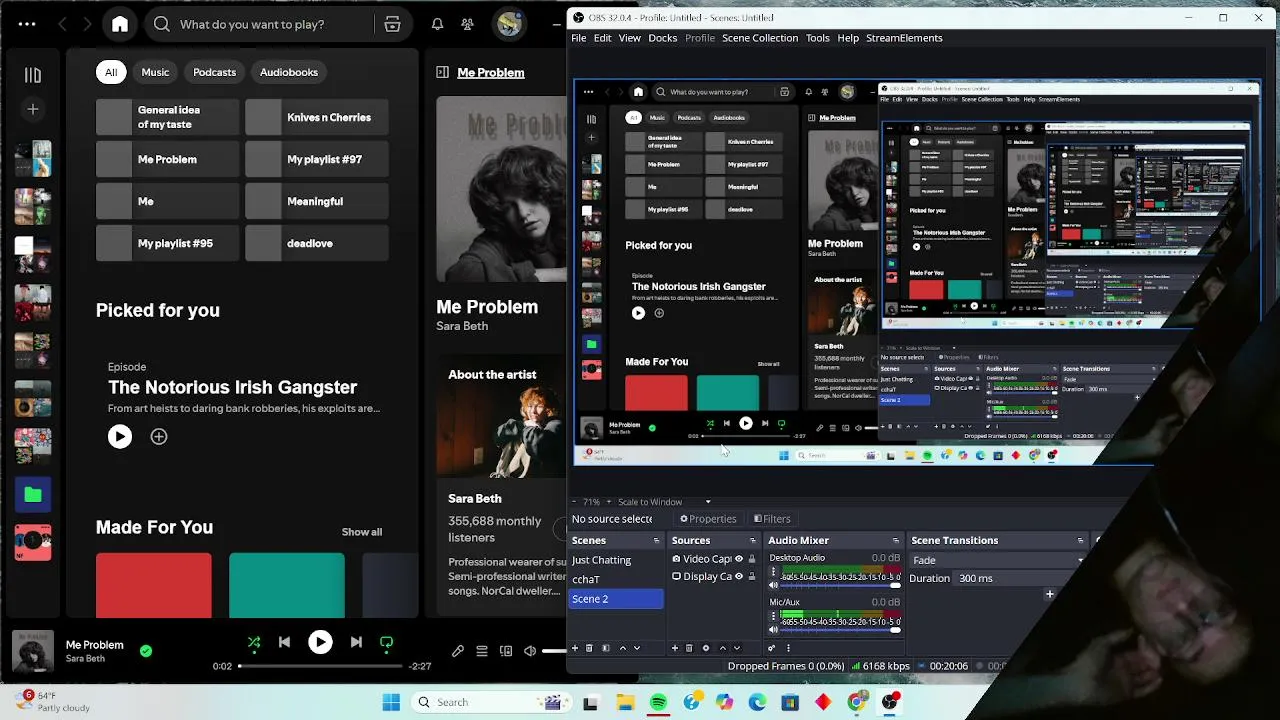Mute Desktop Audio in OBS mixer
The image size is (1280, 720).
pos(773,586)
